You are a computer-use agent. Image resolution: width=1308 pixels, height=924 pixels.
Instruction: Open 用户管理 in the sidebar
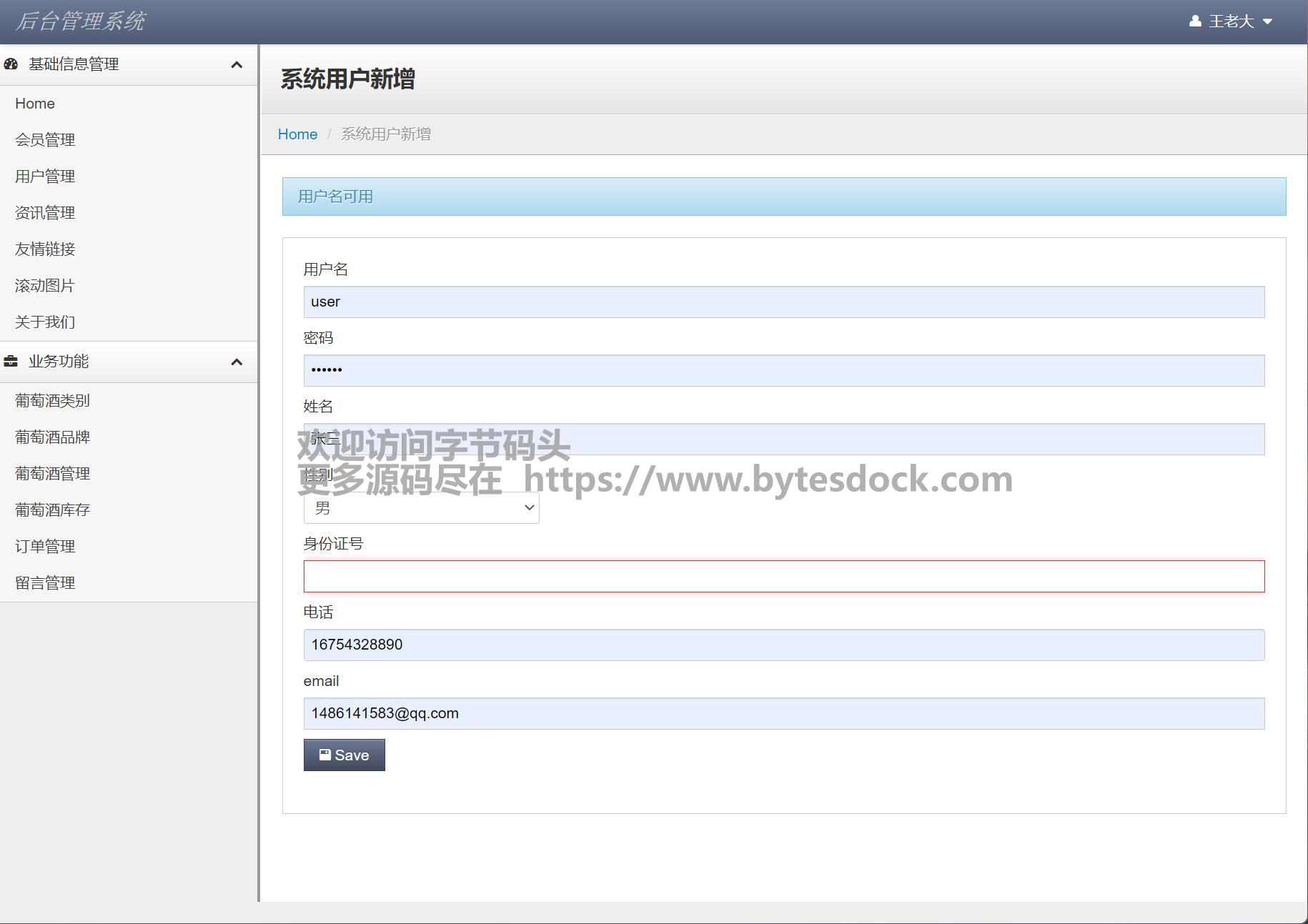[x=45, y=177]
